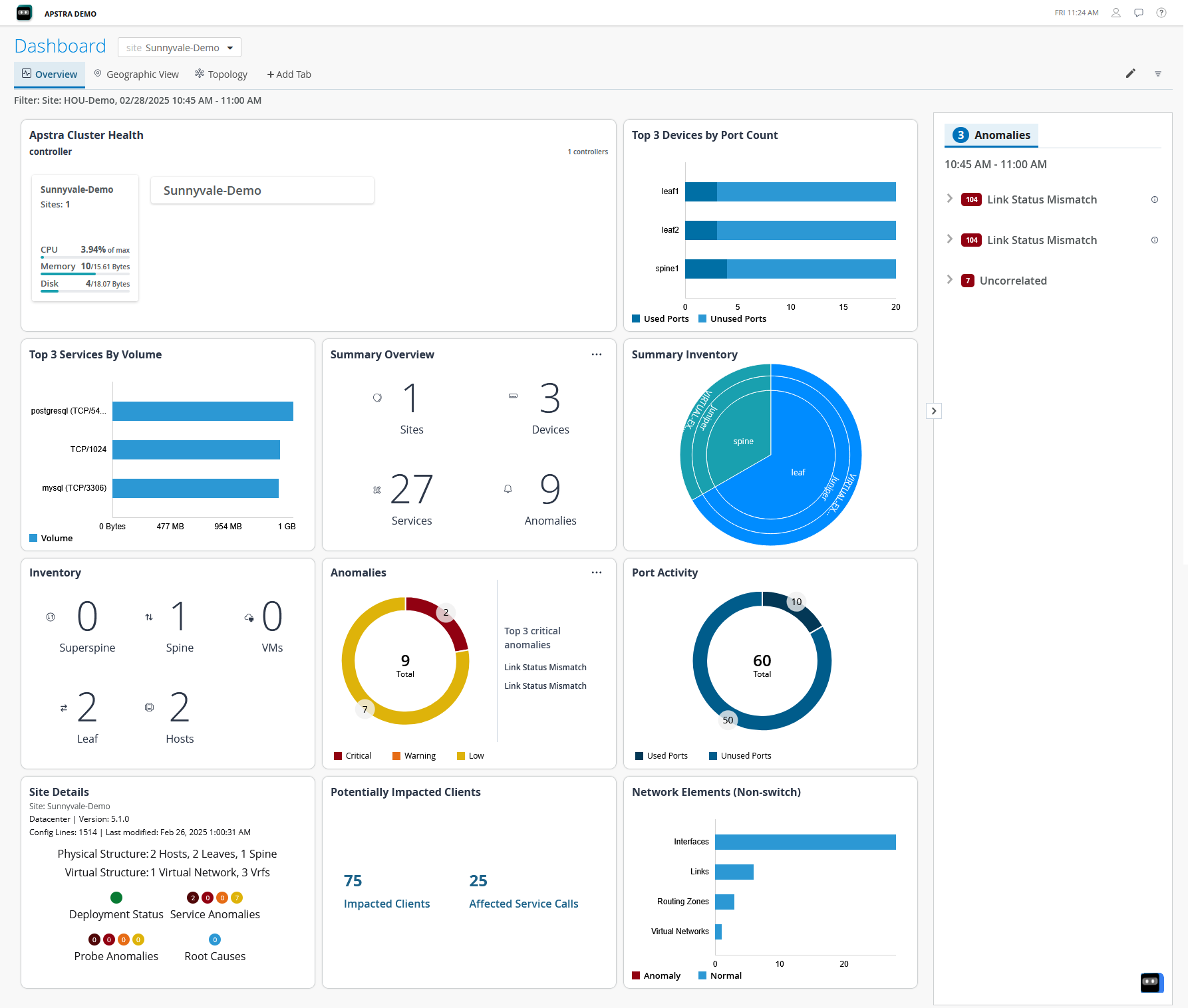The height and width of the screenshot is (1008, 1188).
Task: Expand the first Link Status Mismatch anomaly
Action: (949, 199)
